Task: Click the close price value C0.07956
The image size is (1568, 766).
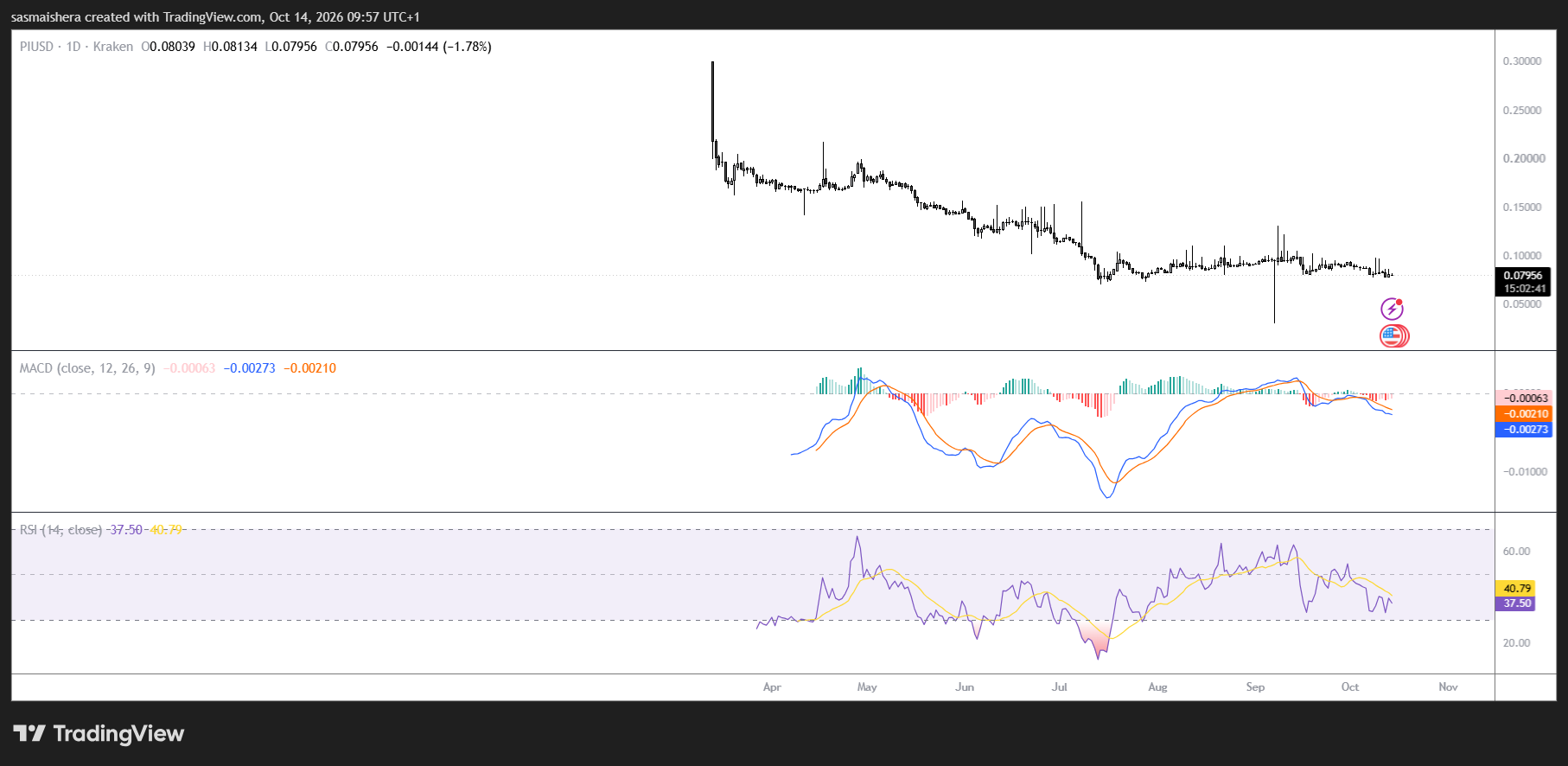Action: coord(352,47)
